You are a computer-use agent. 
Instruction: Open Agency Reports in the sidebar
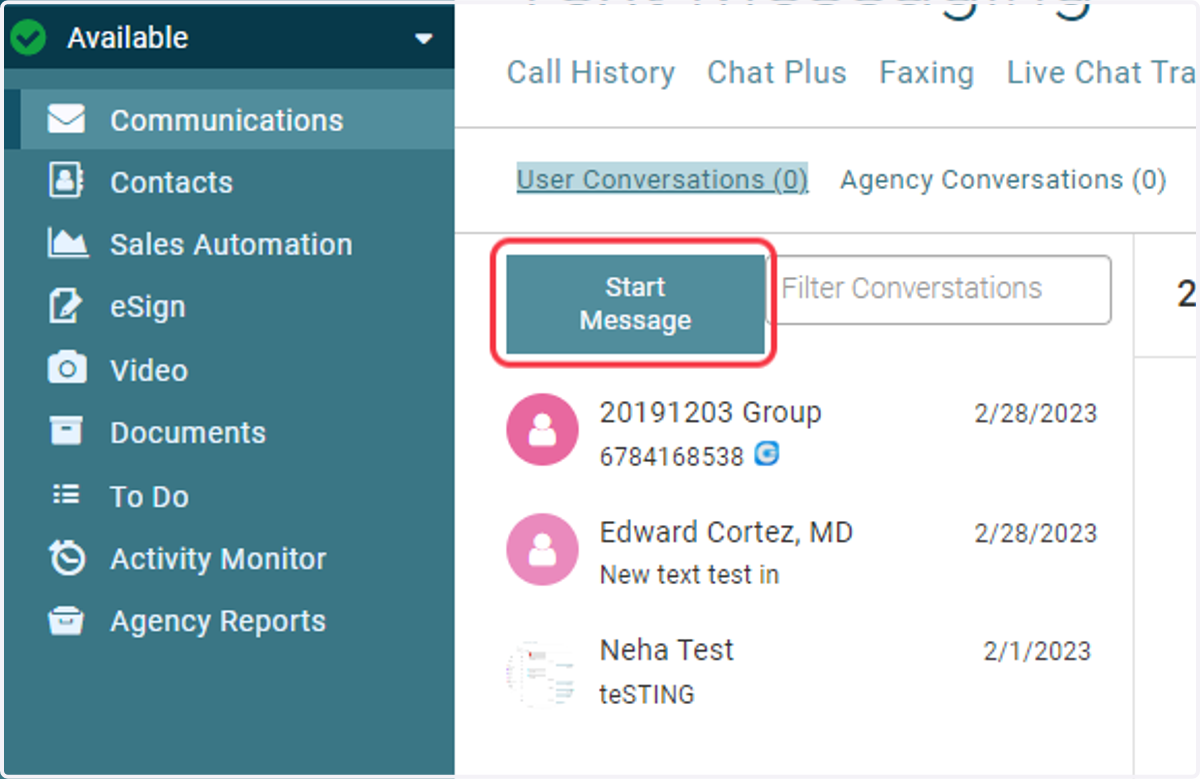[218, 621]
